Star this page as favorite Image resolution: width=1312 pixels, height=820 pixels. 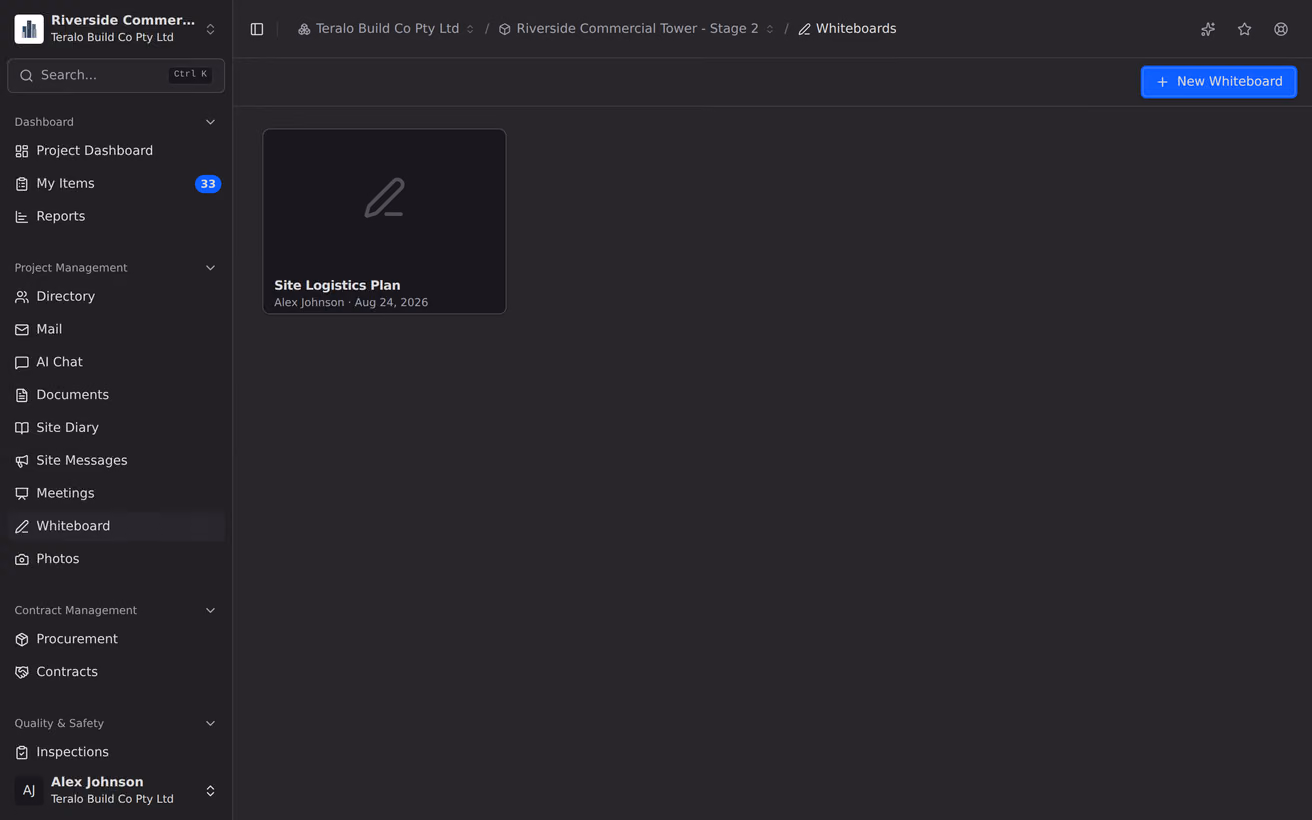(1244, 29)
